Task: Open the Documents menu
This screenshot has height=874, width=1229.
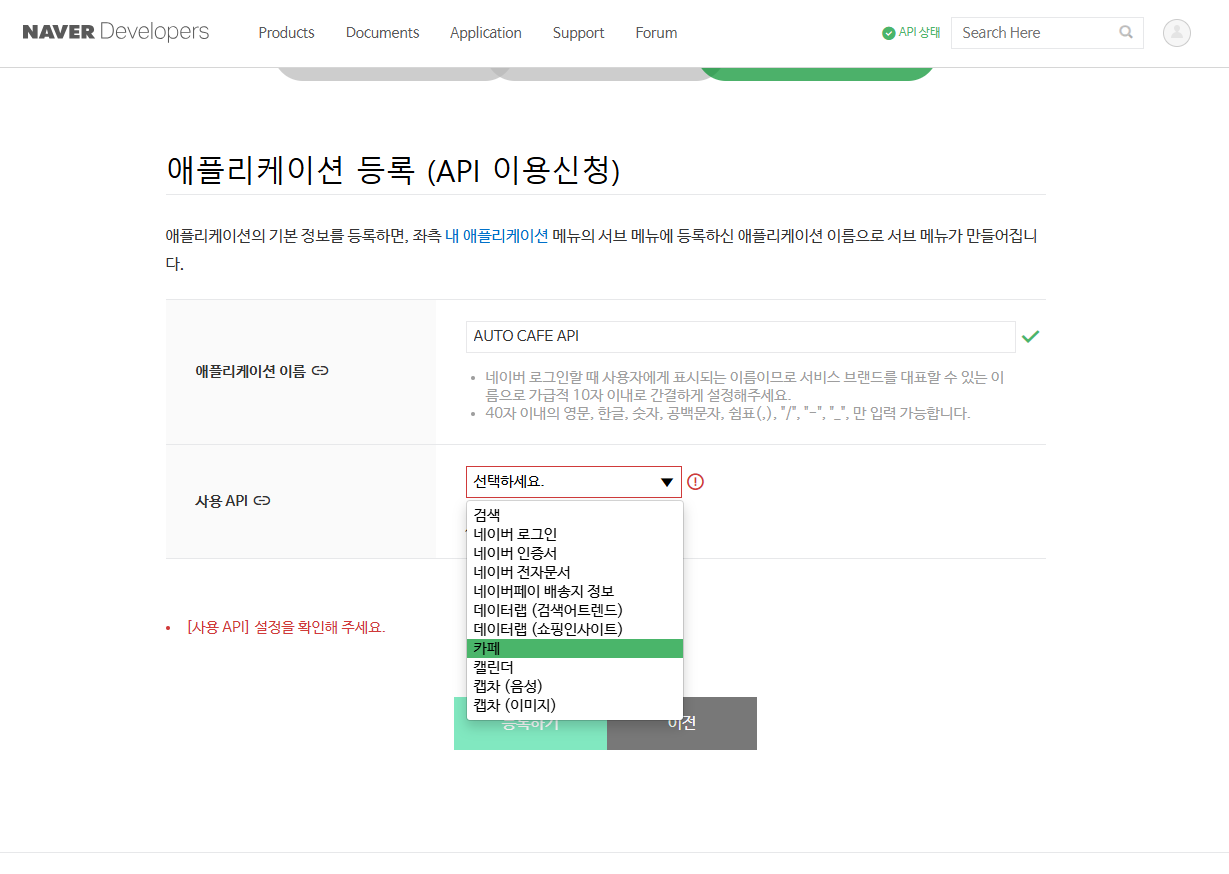Action: pyautogui.click(x=382, y=33)
